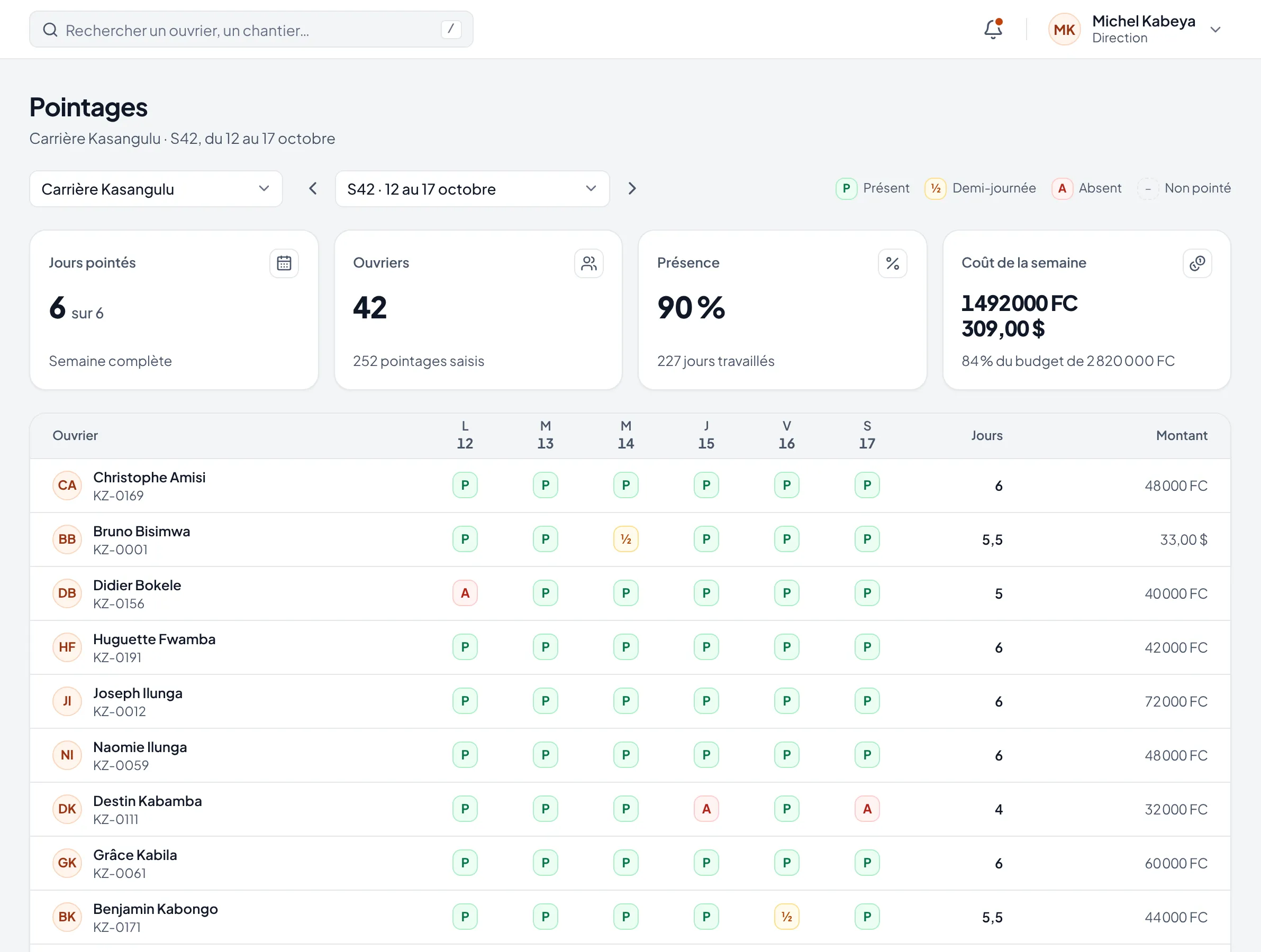Viewport: 1261px width, 952px height.
Task: Open the notifications bell
Action: click(x=993, y=29)
